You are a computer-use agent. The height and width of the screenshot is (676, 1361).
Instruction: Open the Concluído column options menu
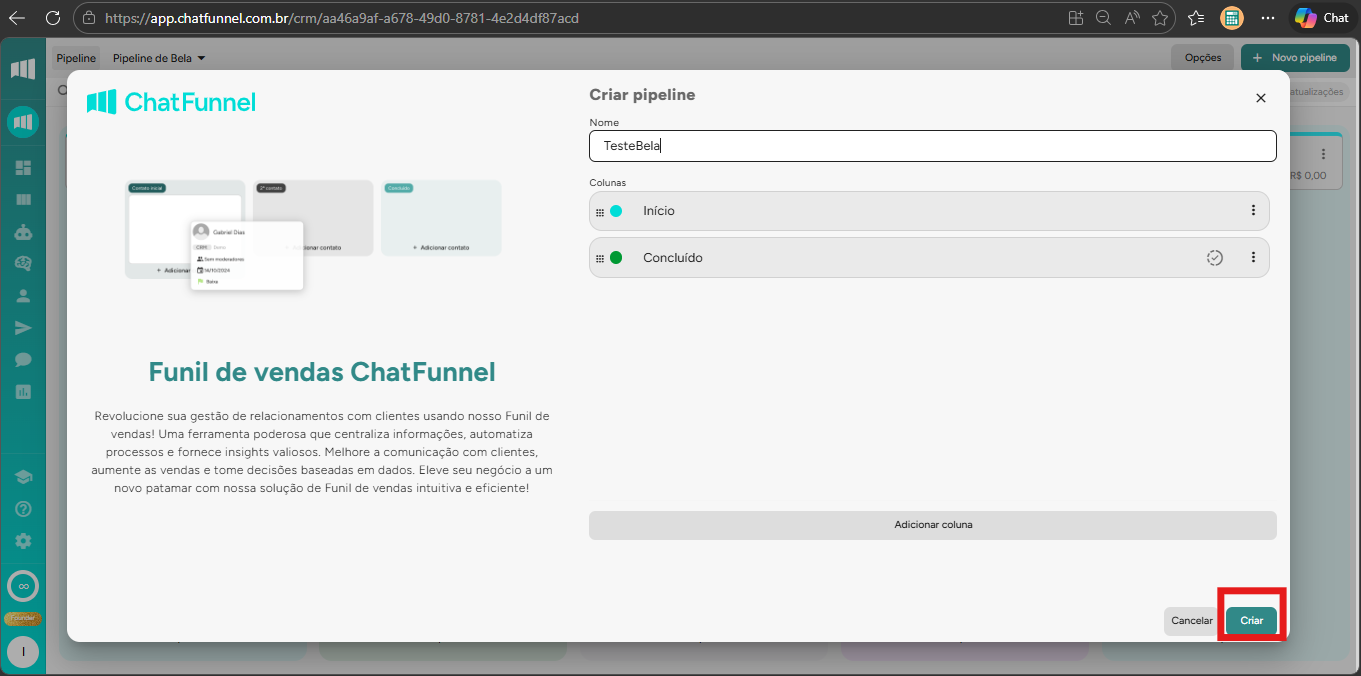pos(1253,258)
